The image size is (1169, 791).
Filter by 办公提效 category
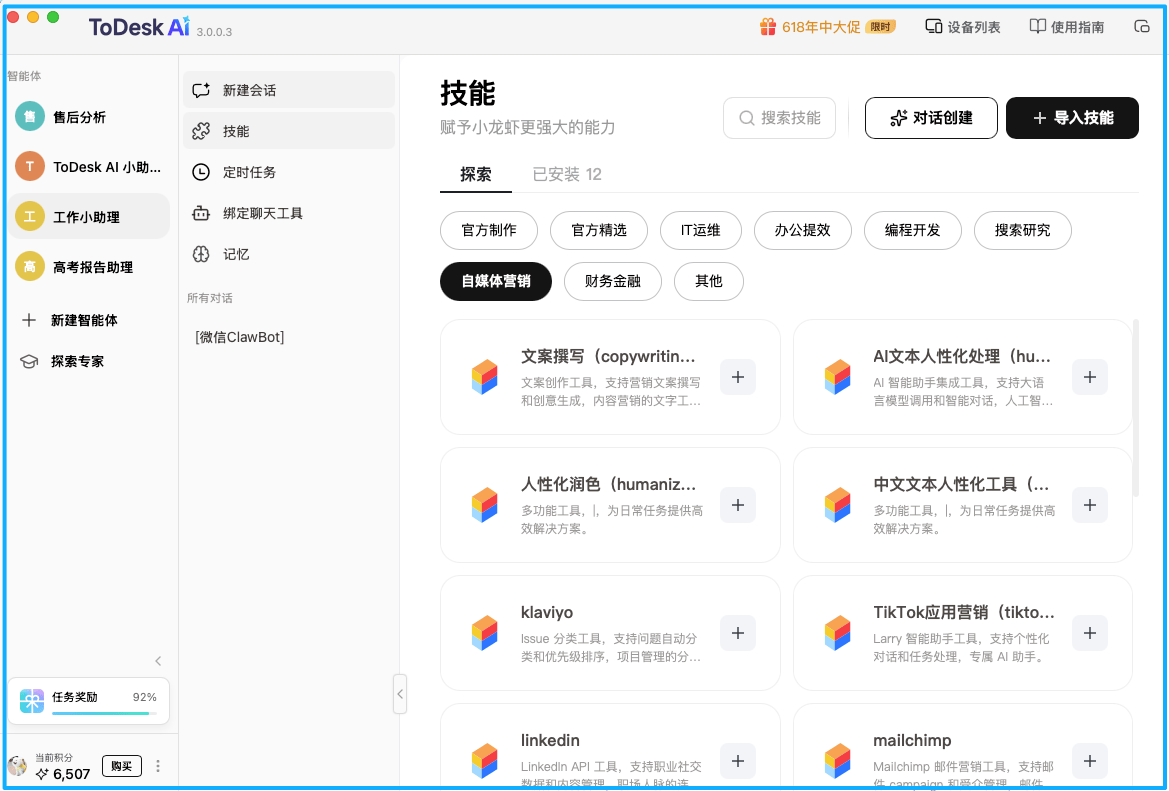(x=802, y=230)
